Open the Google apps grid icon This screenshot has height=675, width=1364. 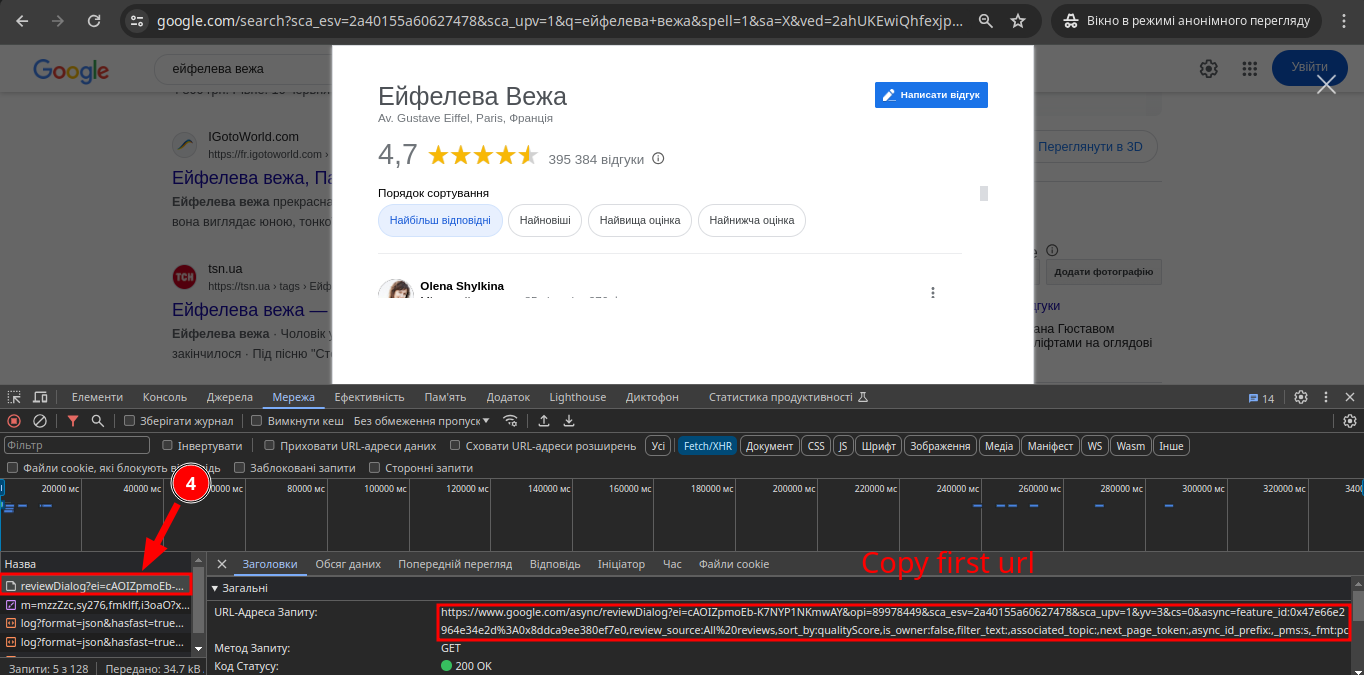pos(1249,68)
